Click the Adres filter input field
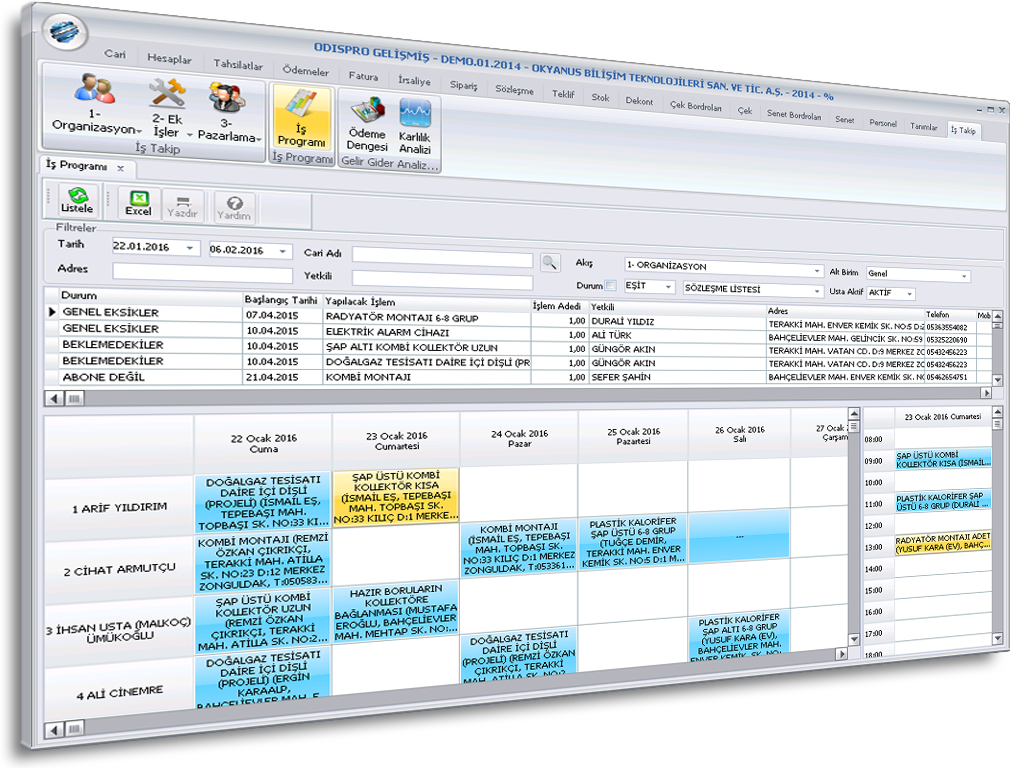 (202, 272)
